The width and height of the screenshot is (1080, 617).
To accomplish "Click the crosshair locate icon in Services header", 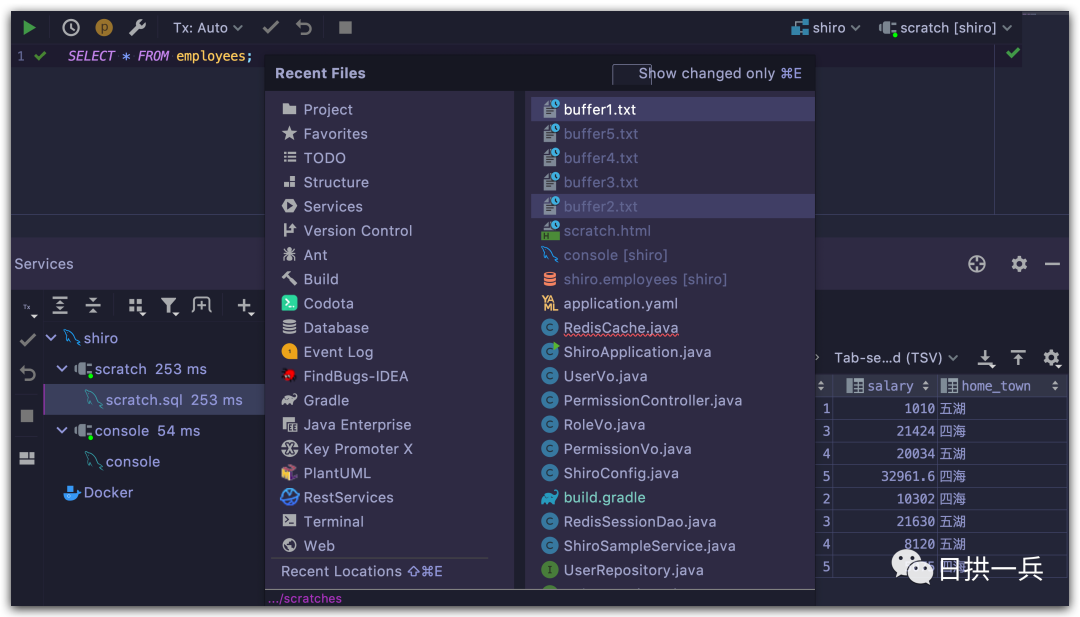I will 977,264.
